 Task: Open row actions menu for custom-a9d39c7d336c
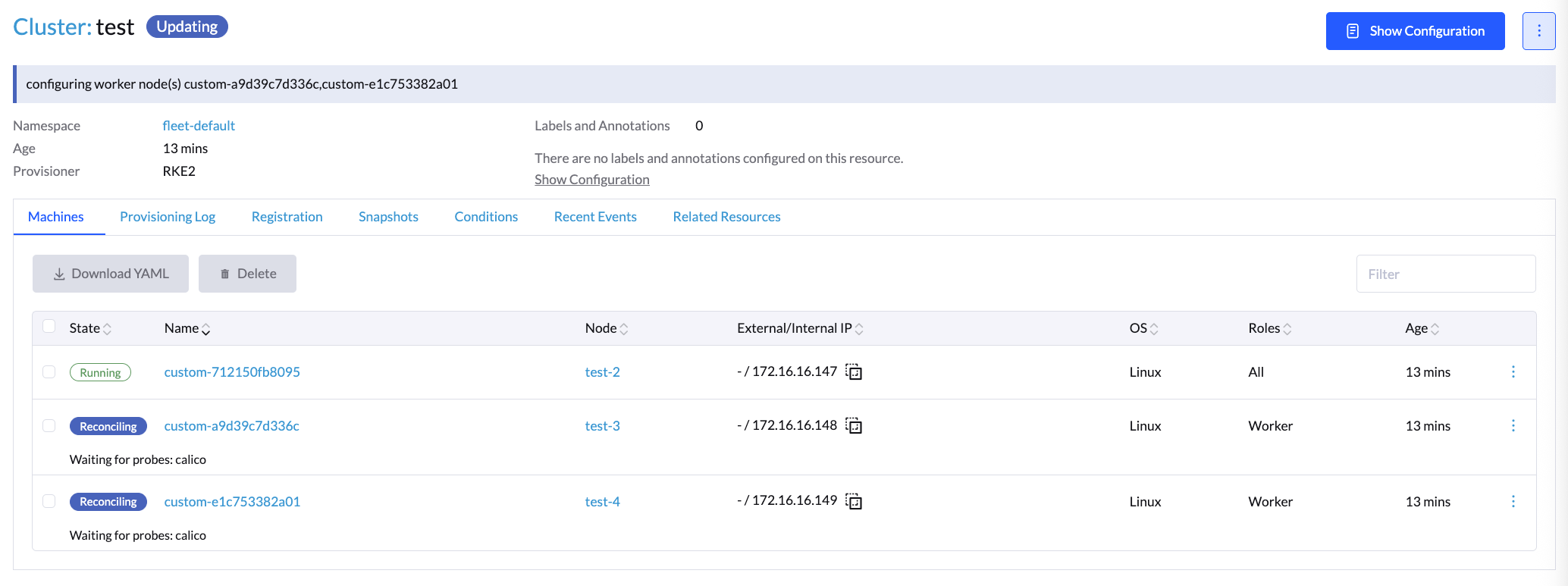(x=1513, y=426)
